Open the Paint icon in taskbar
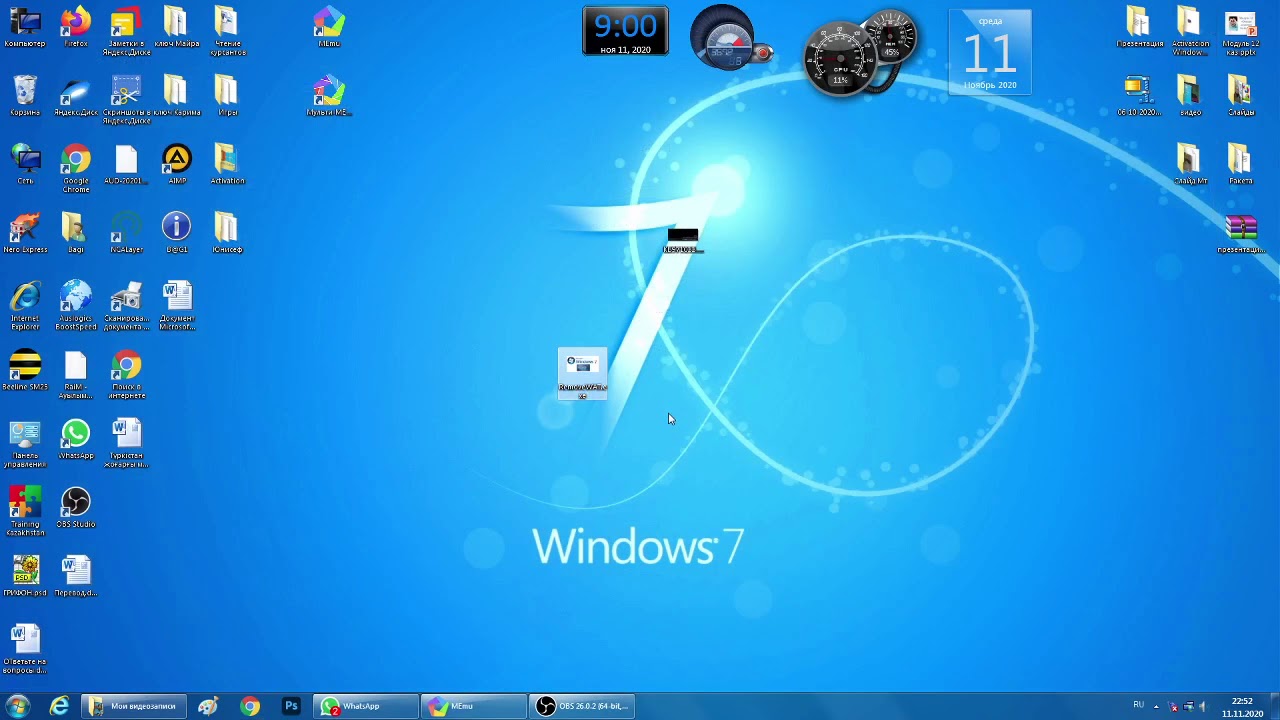The height and width of the screenshot is (720, 1280). (208, 706)
